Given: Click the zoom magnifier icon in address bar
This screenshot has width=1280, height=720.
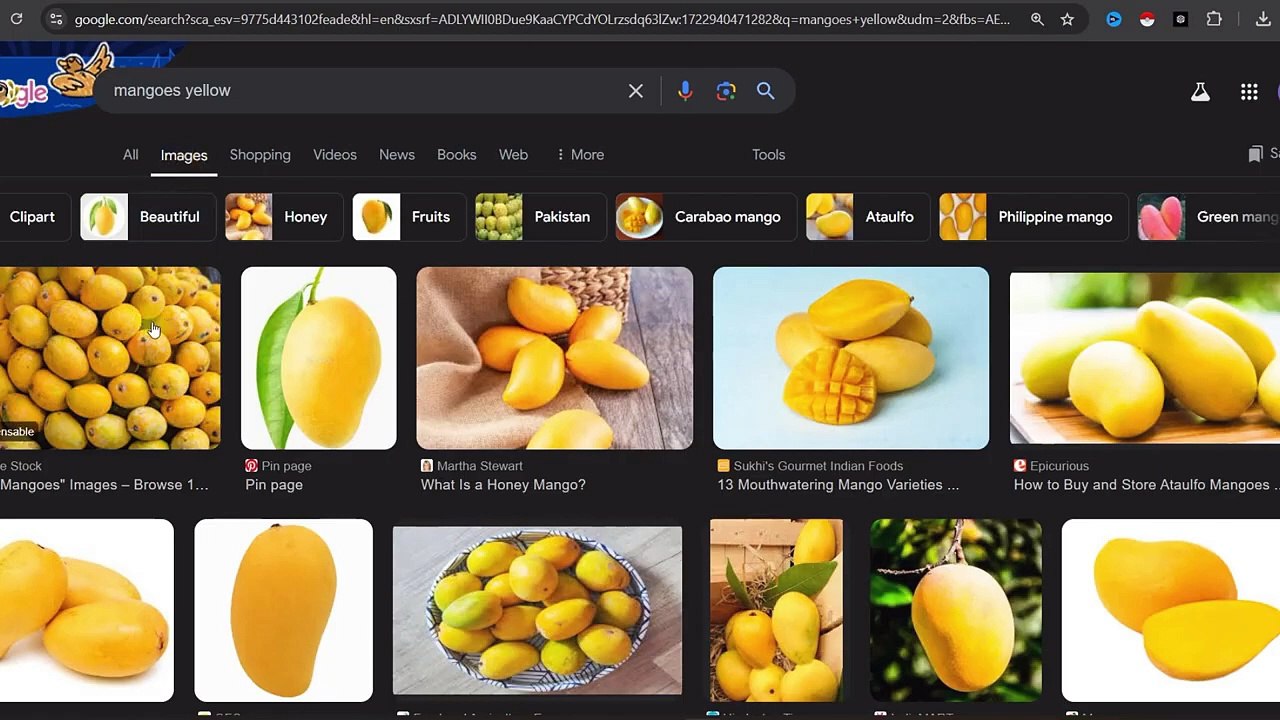Looking at the screenshot, I should click(1037, 19).
